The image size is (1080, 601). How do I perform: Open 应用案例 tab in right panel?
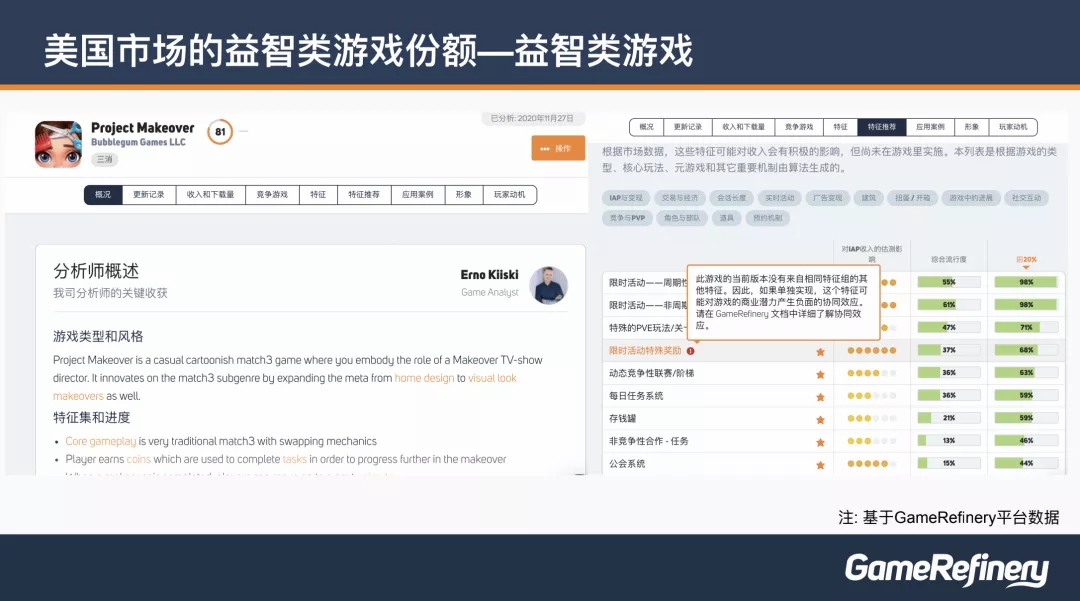pyautogui.click(x=930, y=127)
